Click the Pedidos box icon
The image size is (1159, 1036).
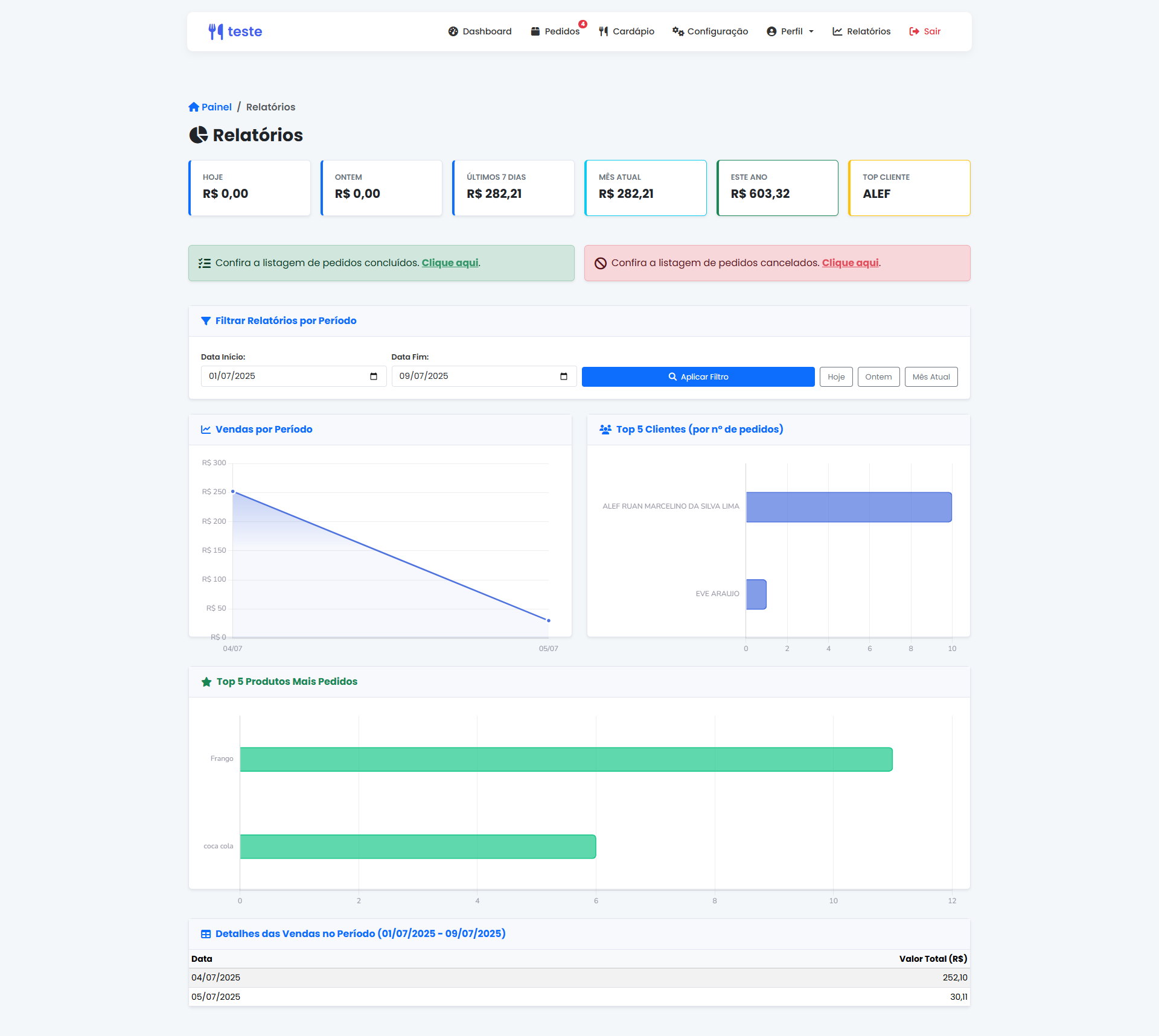coord(535,31)
